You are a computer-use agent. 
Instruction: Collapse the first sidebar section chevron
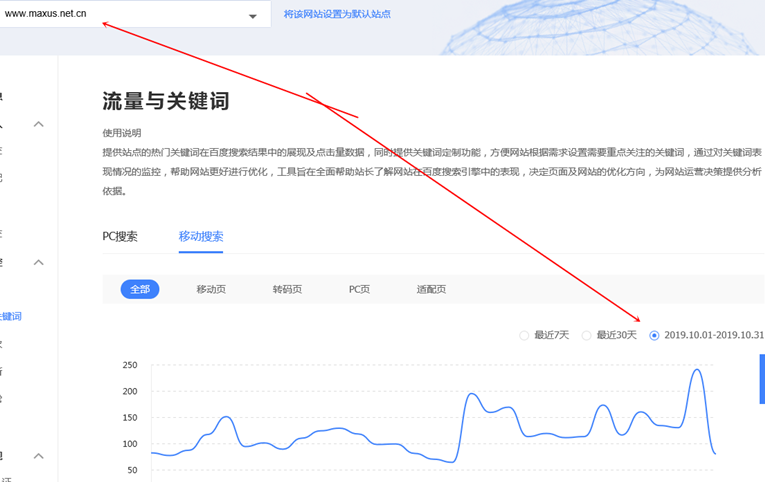39,124
